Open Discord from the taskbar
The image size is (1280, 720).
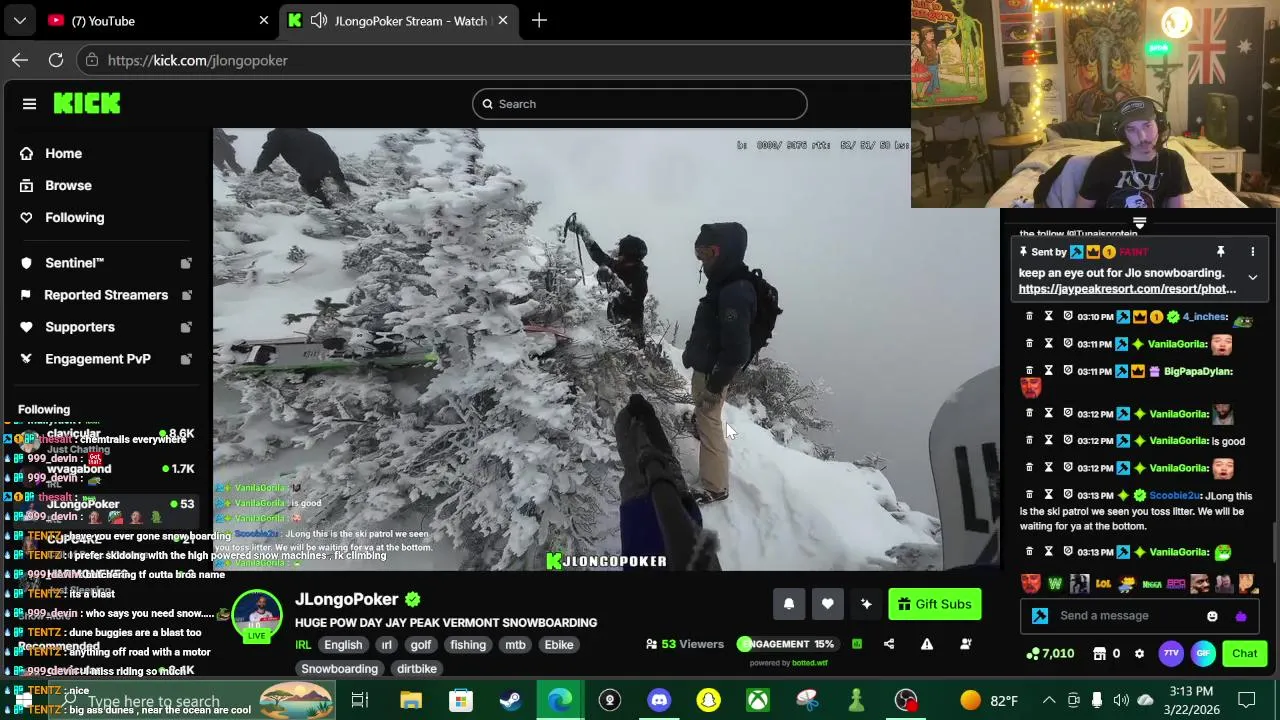pos(659,700)
